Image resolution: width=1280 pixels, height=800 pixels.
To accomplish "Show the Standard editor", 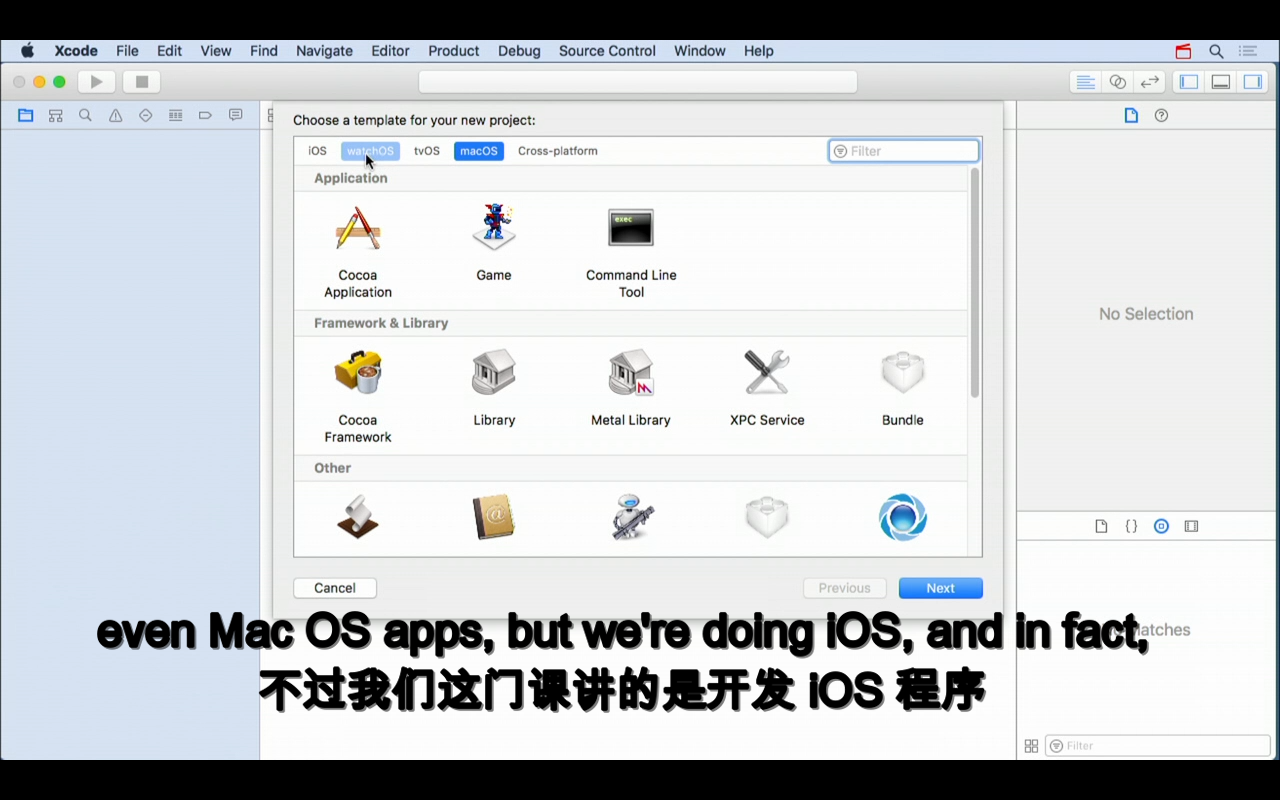I will (x=1086, y=82).
